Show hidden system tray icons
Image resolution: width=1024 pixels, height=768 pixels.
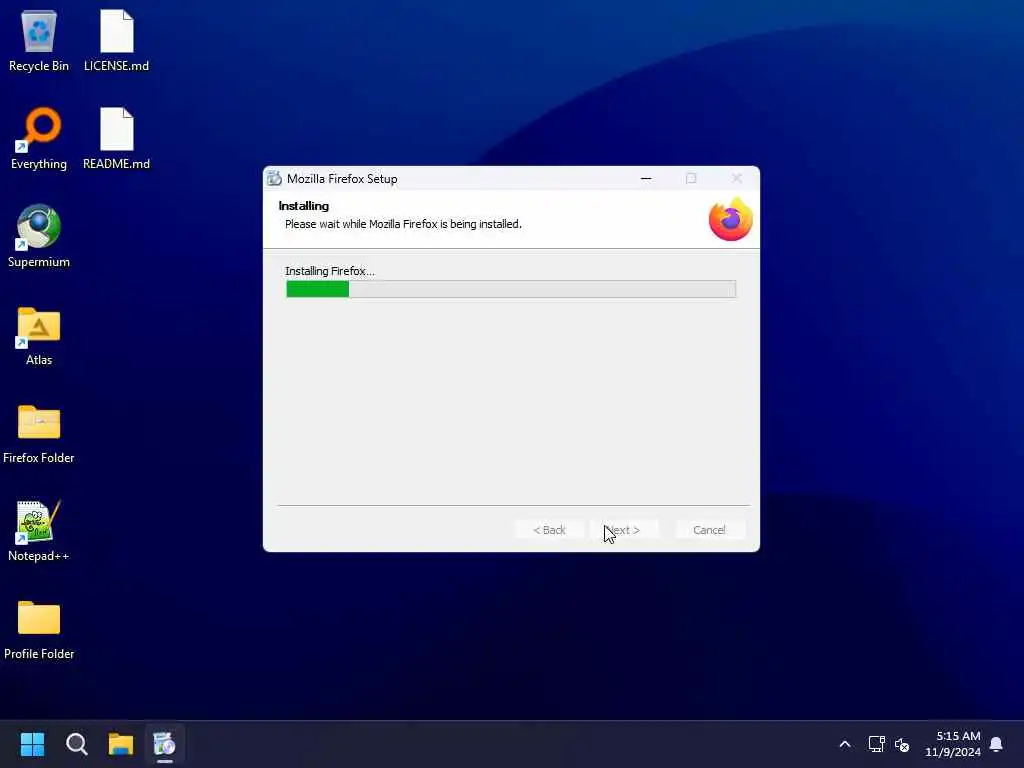(x=844, y=744)
